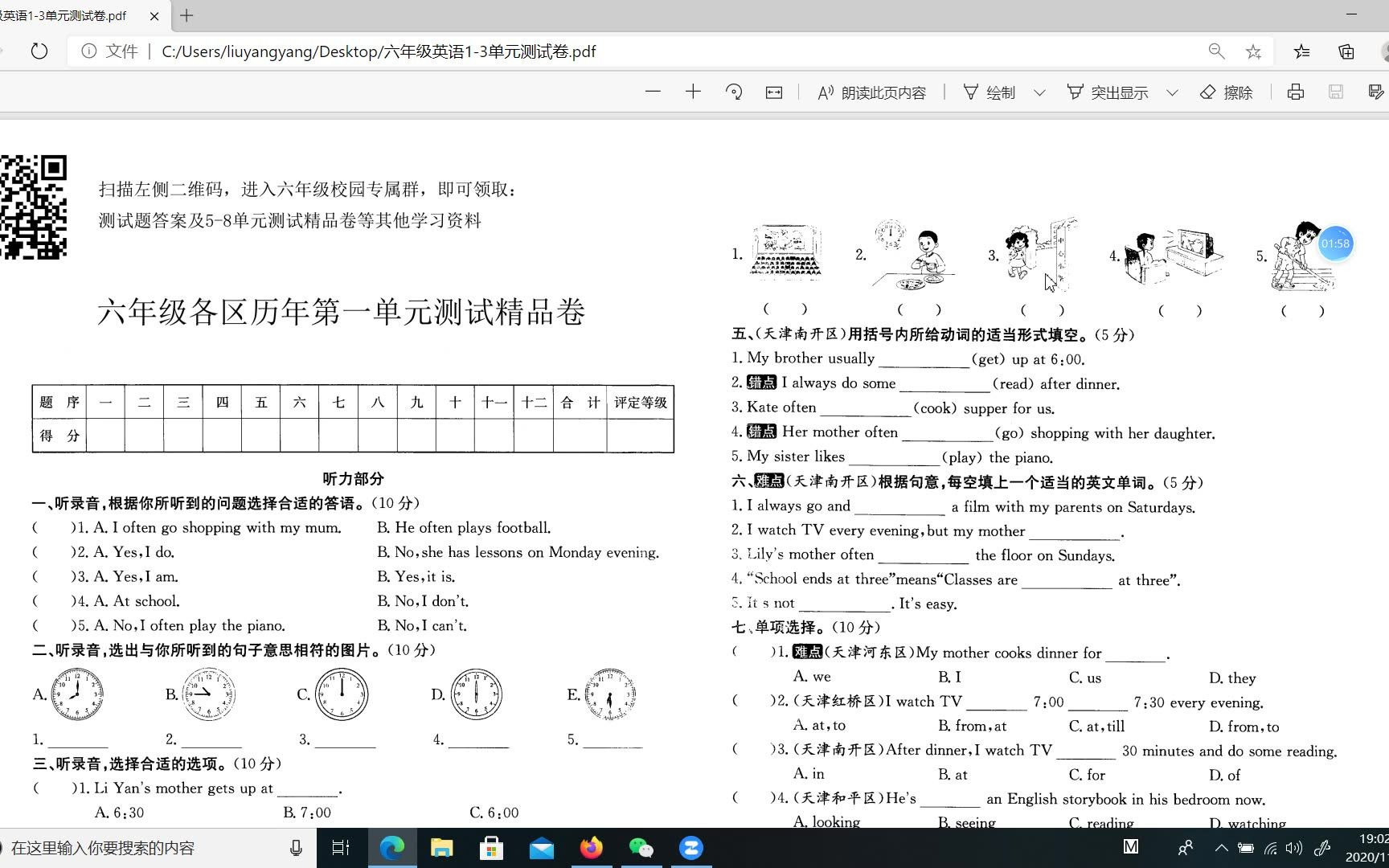Screen dimensions: 1389x868
Task: Start reading this page aloud
Action: (871, 92)
